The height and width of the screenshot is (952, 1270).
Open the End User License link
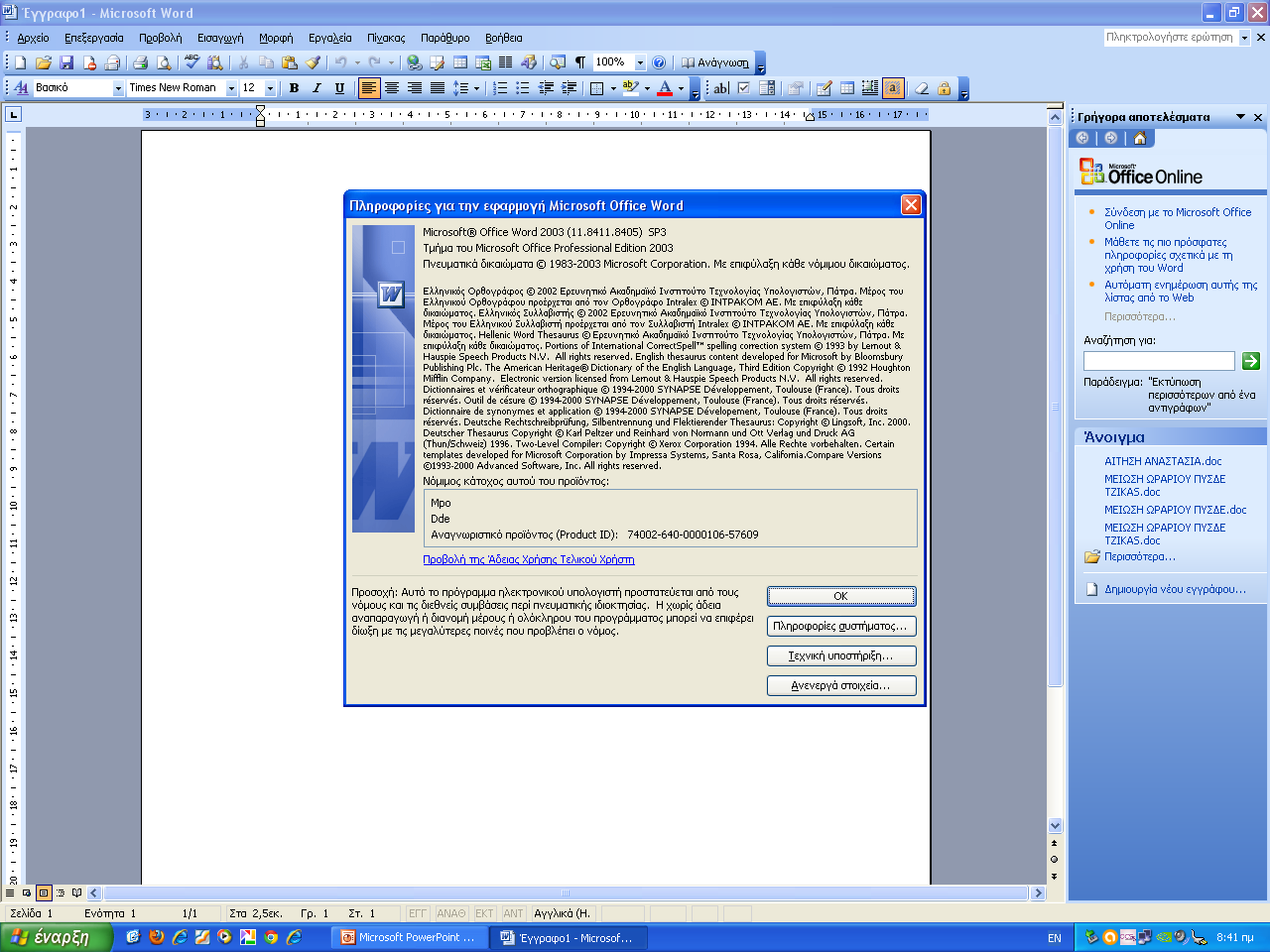pos(529,559)
